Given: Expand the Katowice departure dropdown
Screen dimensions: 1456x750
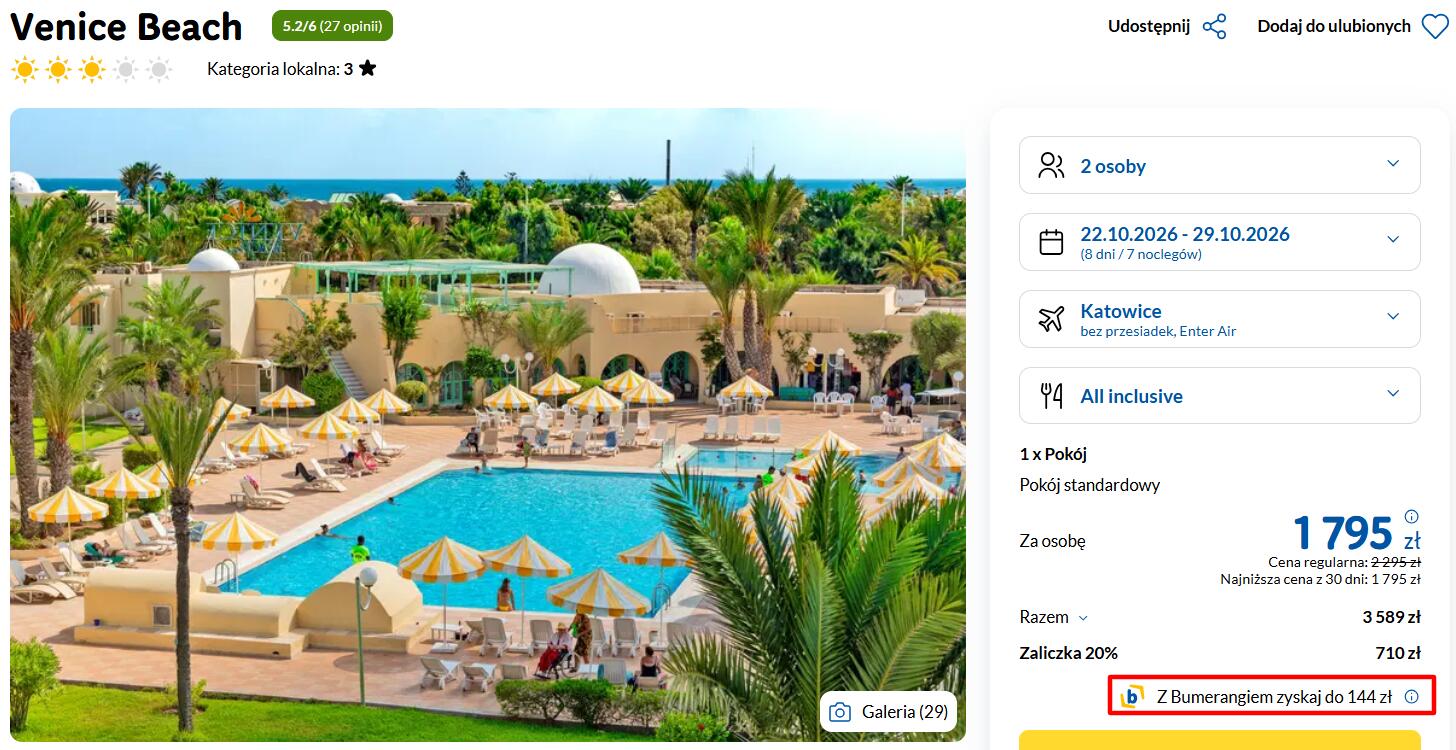Looking at the screenshot, I should pos(1220,319).
